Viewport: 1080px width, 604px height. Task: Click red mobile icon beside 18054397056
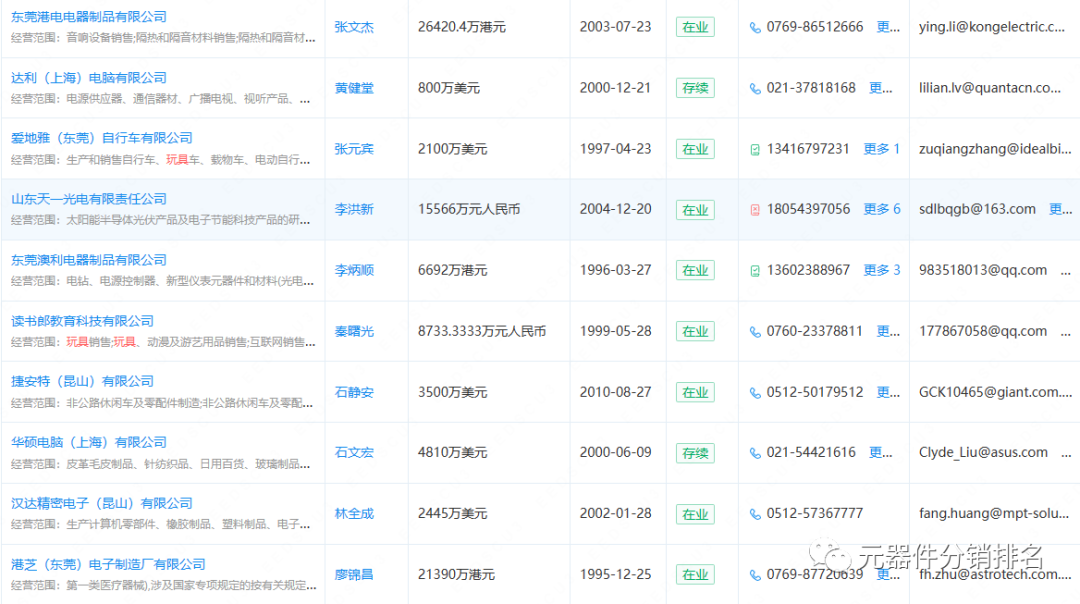[x=755, y=210]
